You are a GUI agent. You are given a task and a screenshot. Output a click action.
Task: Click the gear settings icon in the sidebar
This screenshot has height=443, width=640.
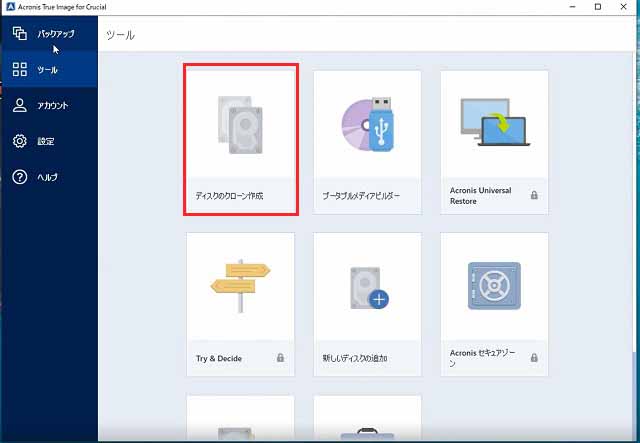[20, 141]
